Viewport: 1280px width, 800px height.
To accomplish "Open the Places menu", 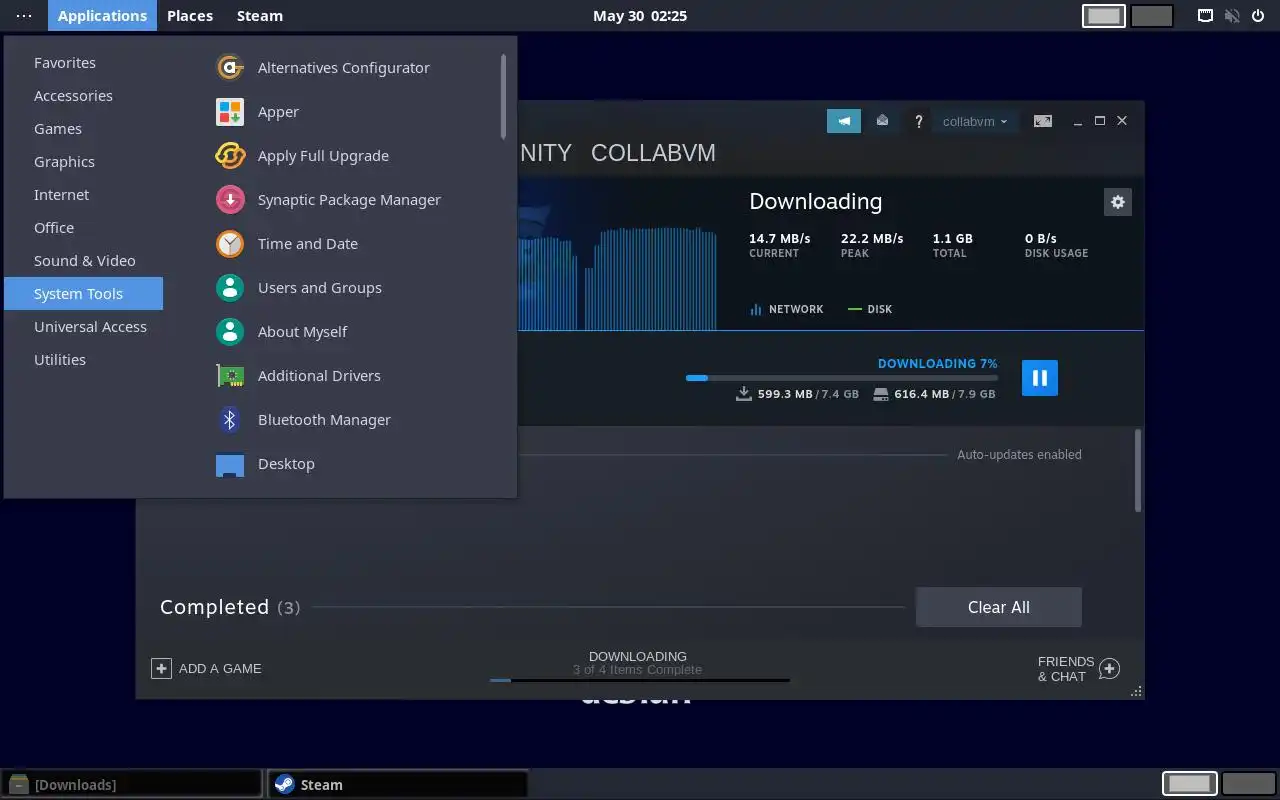I will (x=190, y=16).
